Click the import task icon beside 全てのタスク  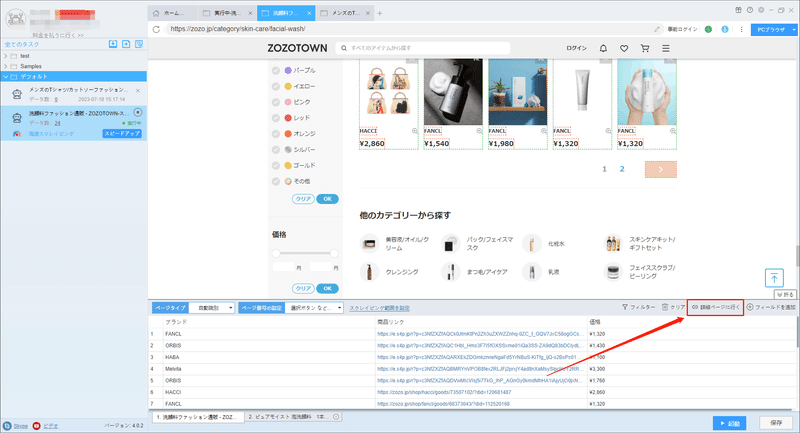tap(113, 44)
